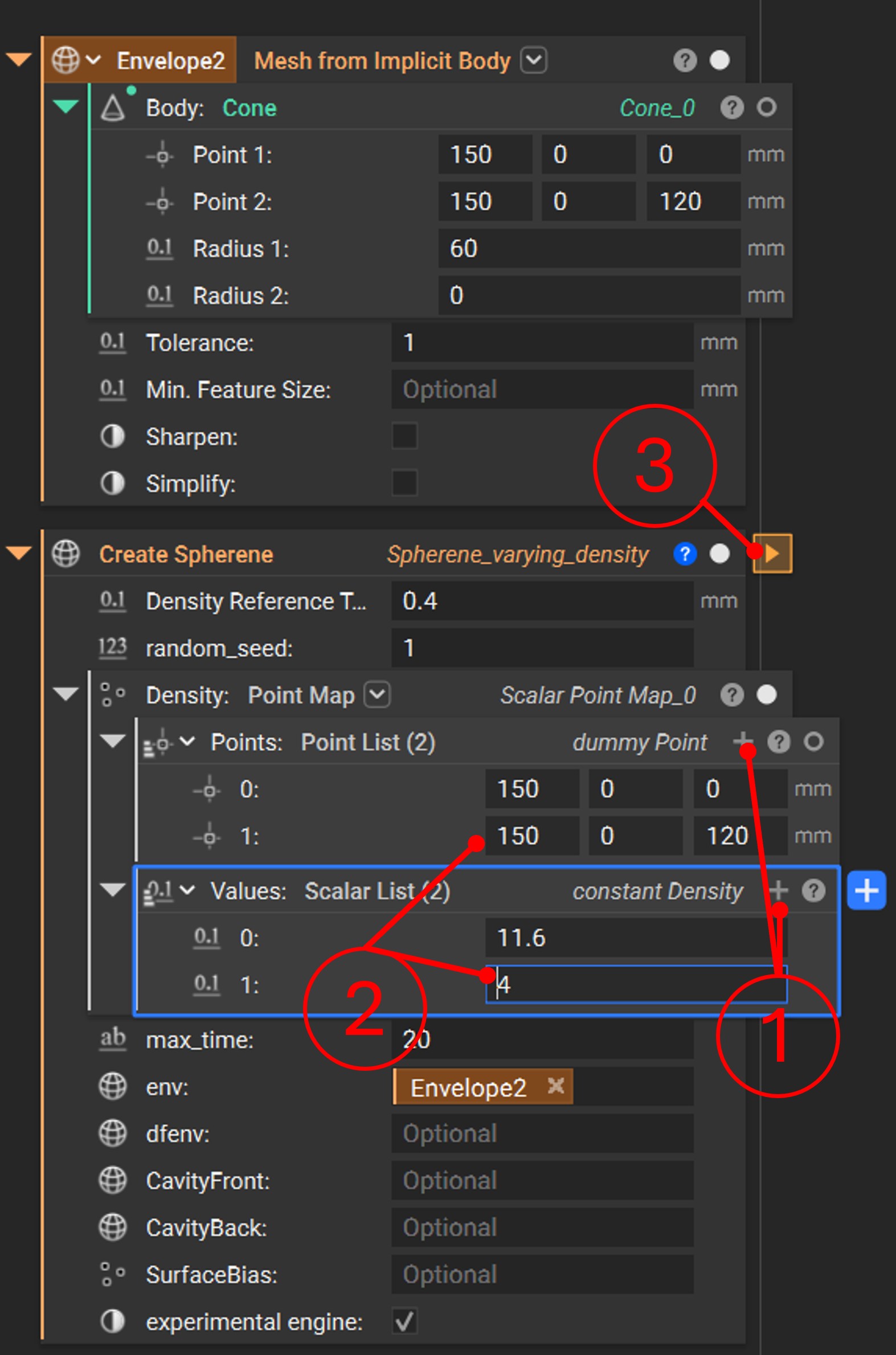Enable the Simplify checkbox
Image resolution: width=896 pixels, height=1355 pixels.
[x=404, y=483]
